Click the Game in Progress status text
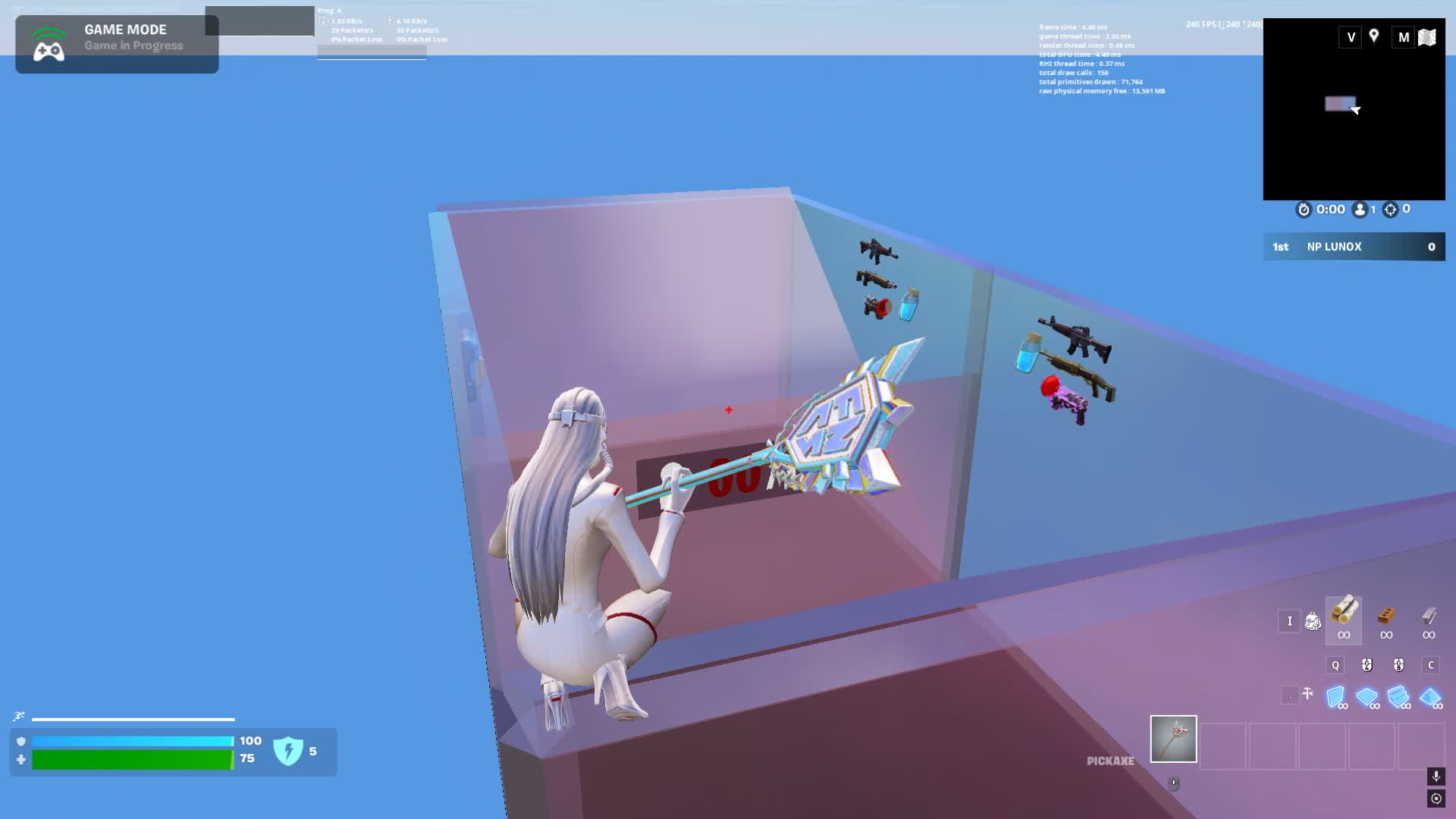The image size is (1456, 819). (x=133, y=45)
